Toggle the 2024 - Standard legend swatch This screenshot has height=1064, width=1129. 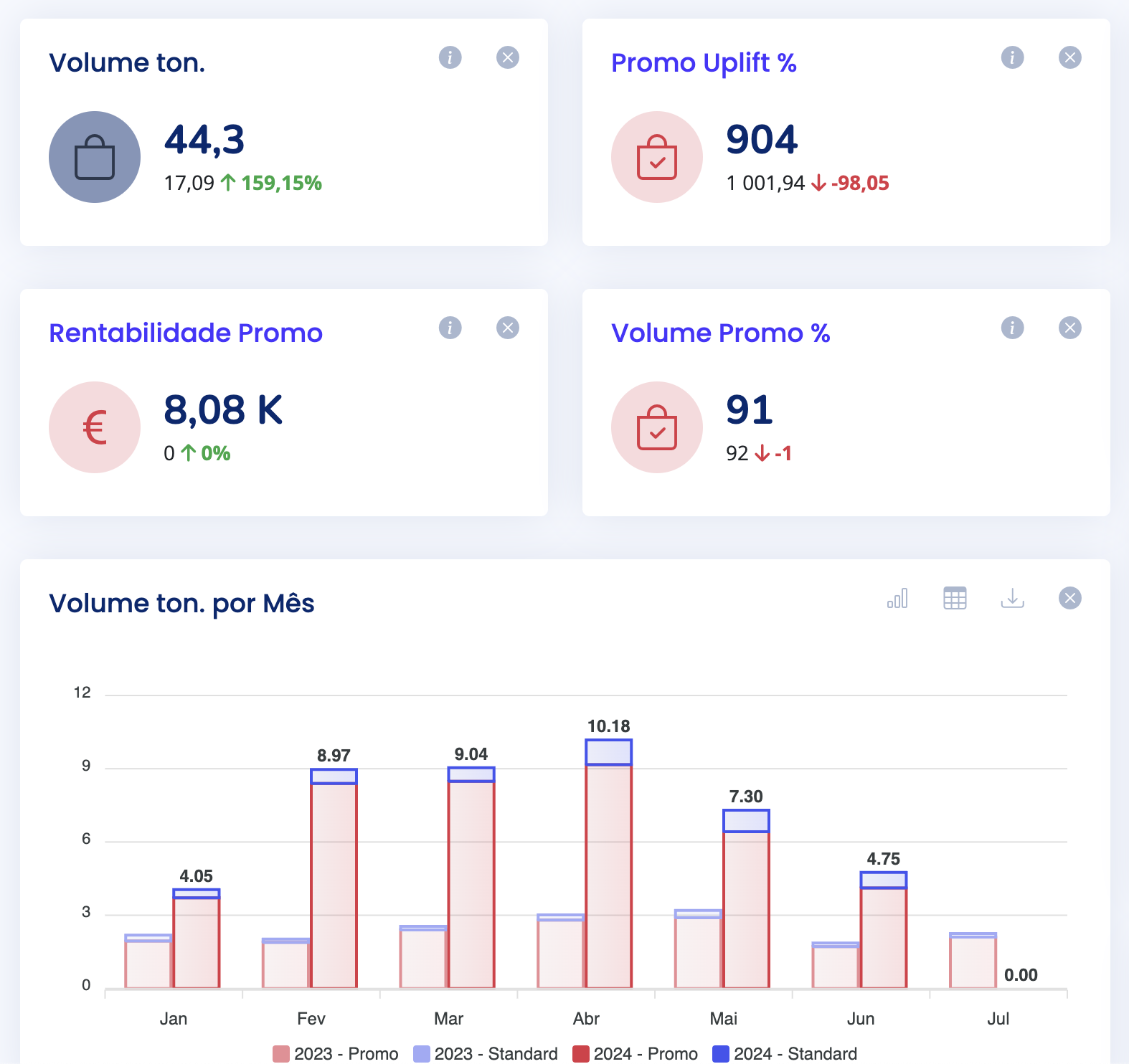(x=721, y=1053)
